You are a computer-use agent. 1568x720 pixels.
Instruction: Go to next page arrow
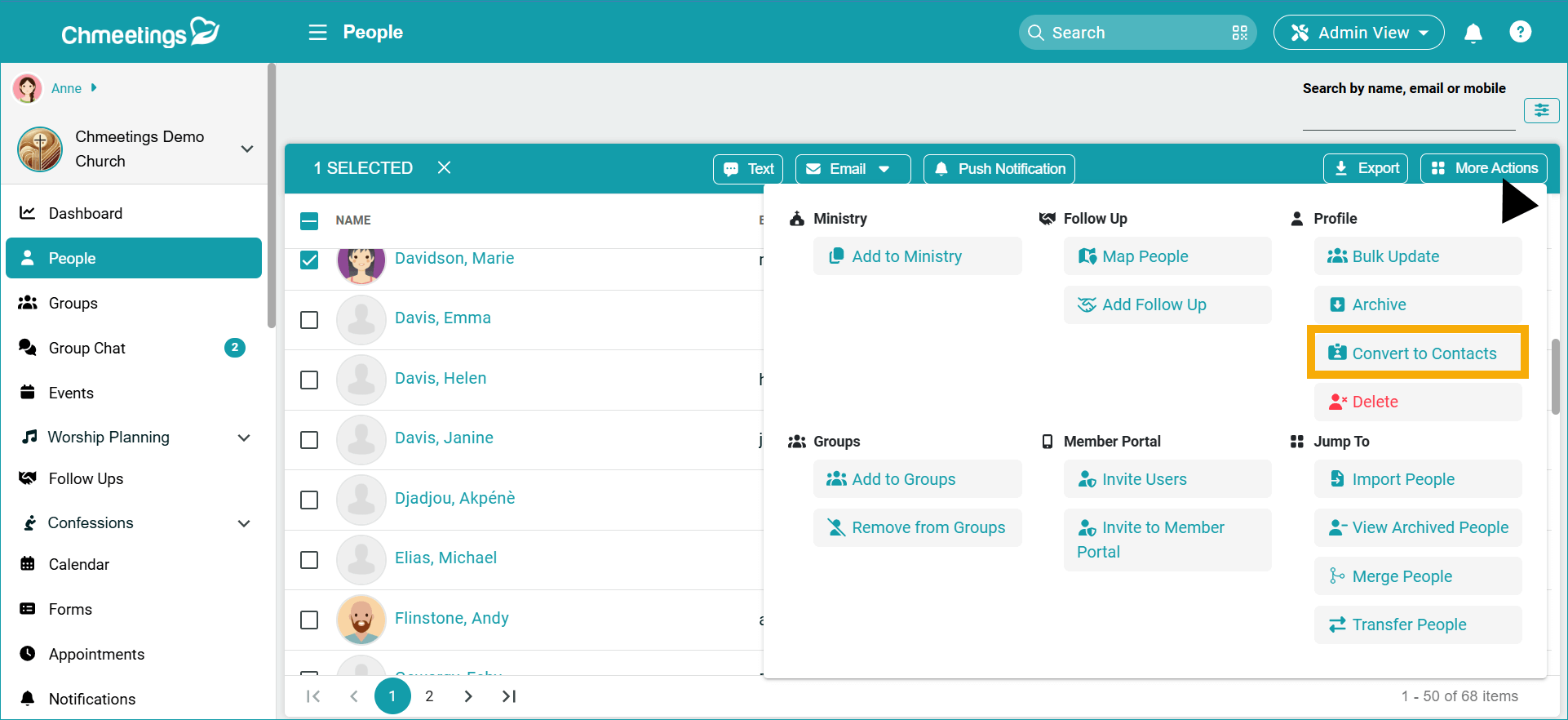tap(467, 696)
